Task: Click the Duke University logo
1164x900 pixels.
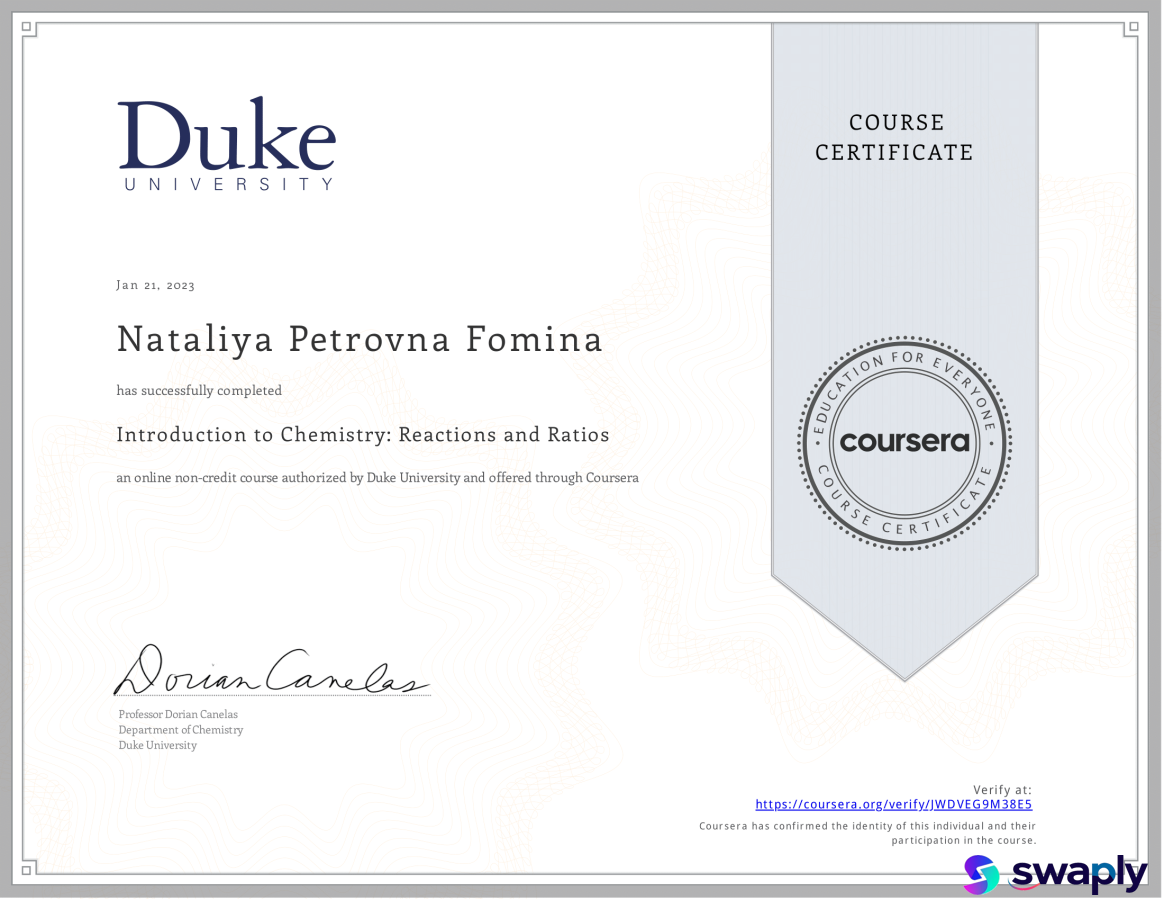Action: tap(227, 143)
